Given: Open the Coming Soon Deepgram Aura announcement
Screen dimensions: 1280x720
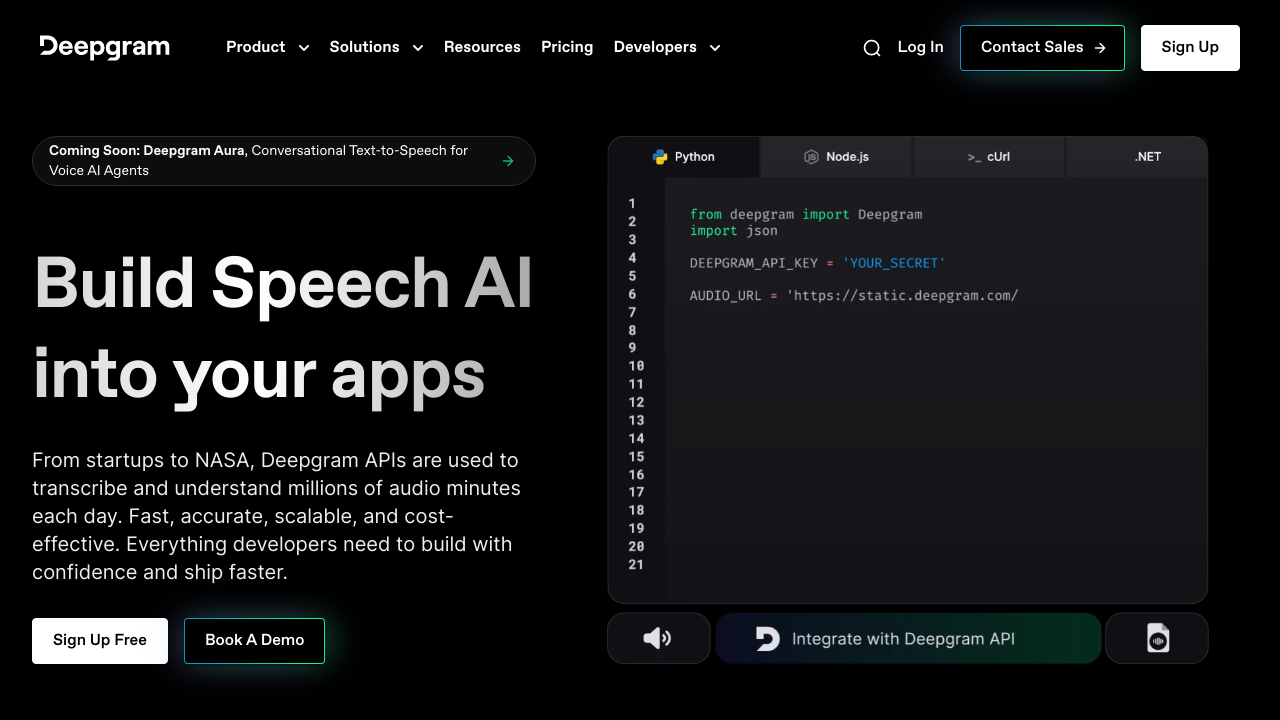Looking at the screenshot, I should (x=284, y=161).
